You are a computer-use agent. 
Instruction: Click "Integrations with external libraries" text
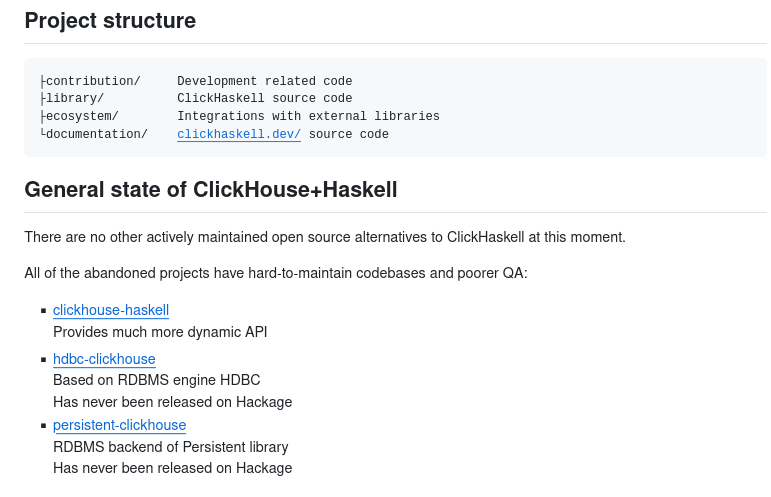[x=308, y=116]
